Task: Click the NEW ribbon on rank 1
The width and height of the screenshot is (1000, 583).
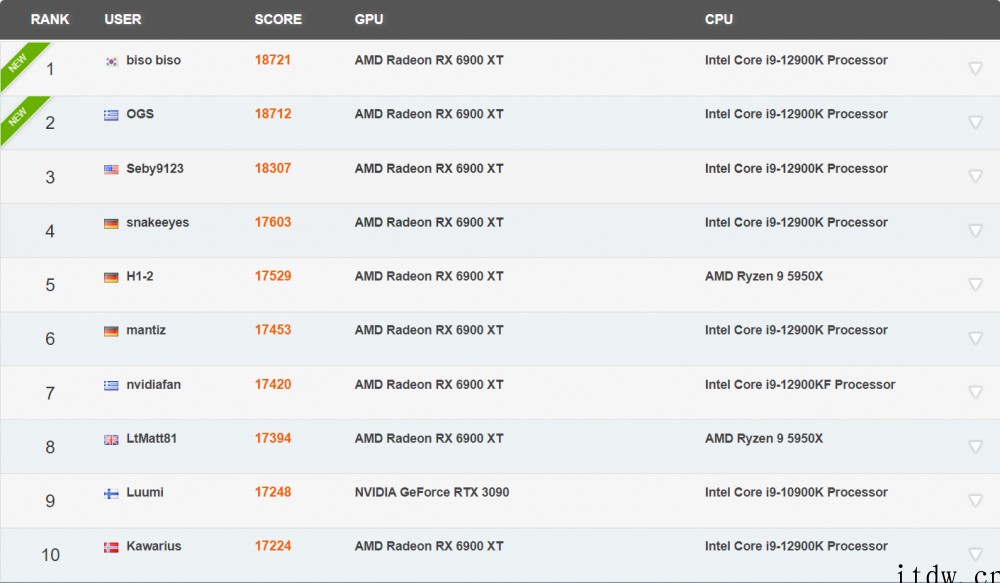Action: pyautogui.click(x=19, y=63)
